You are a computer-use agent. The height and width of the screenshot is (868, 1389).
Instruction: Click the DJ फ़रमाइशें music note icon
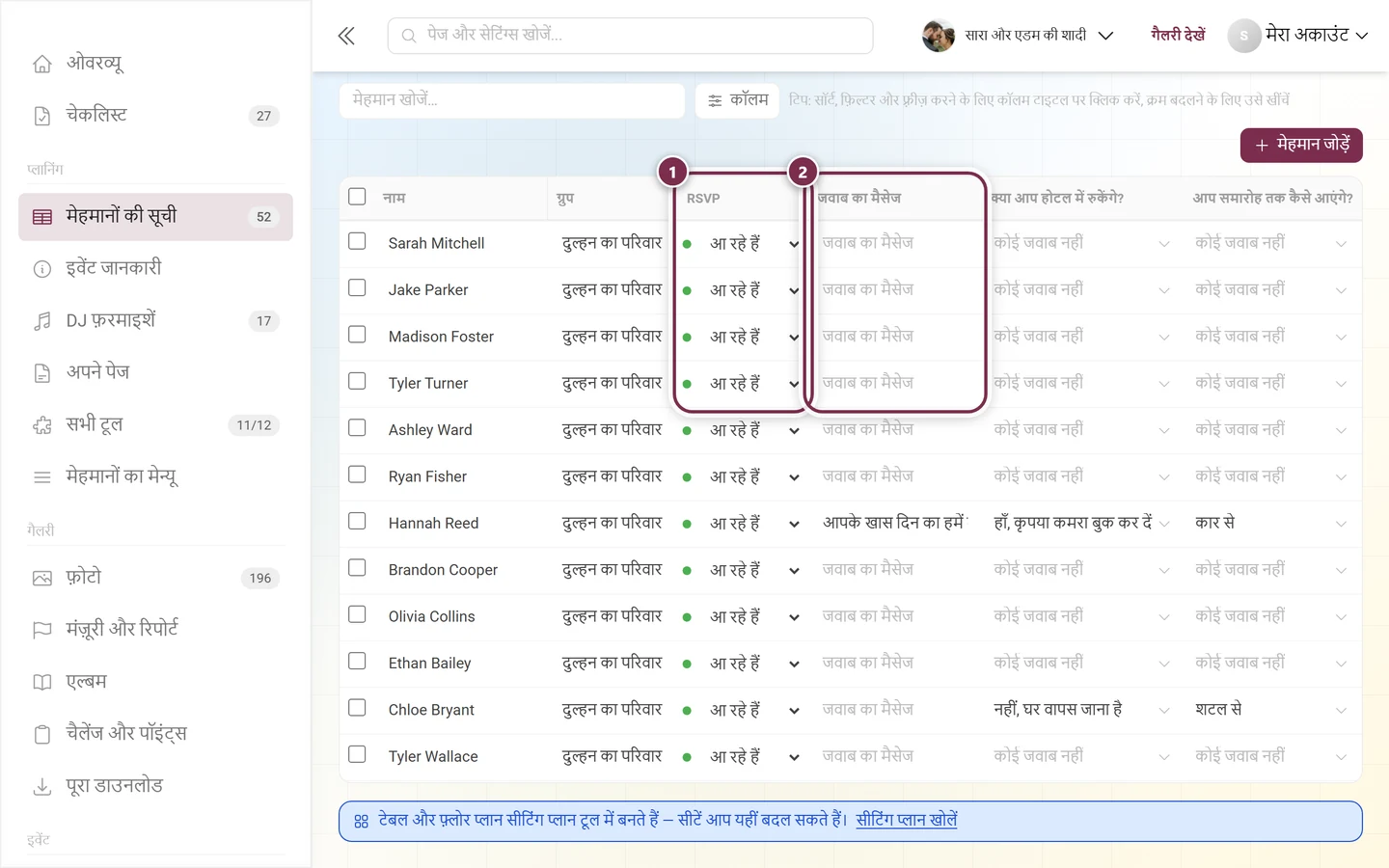(x=42, y=321)
